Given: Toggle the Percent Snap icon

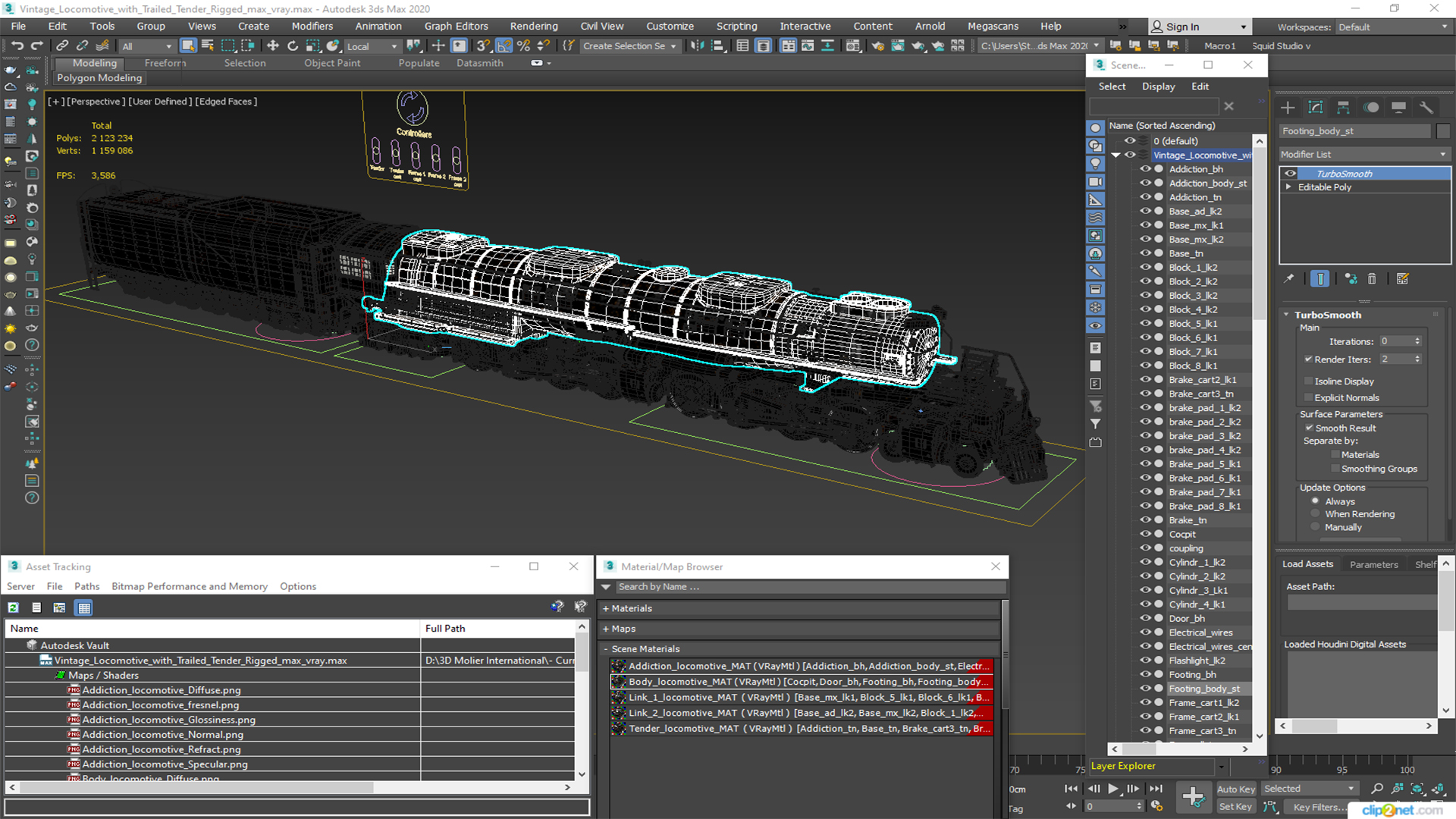Looking at the screenshot, I should pyautogui.click(x=523, y=46).
